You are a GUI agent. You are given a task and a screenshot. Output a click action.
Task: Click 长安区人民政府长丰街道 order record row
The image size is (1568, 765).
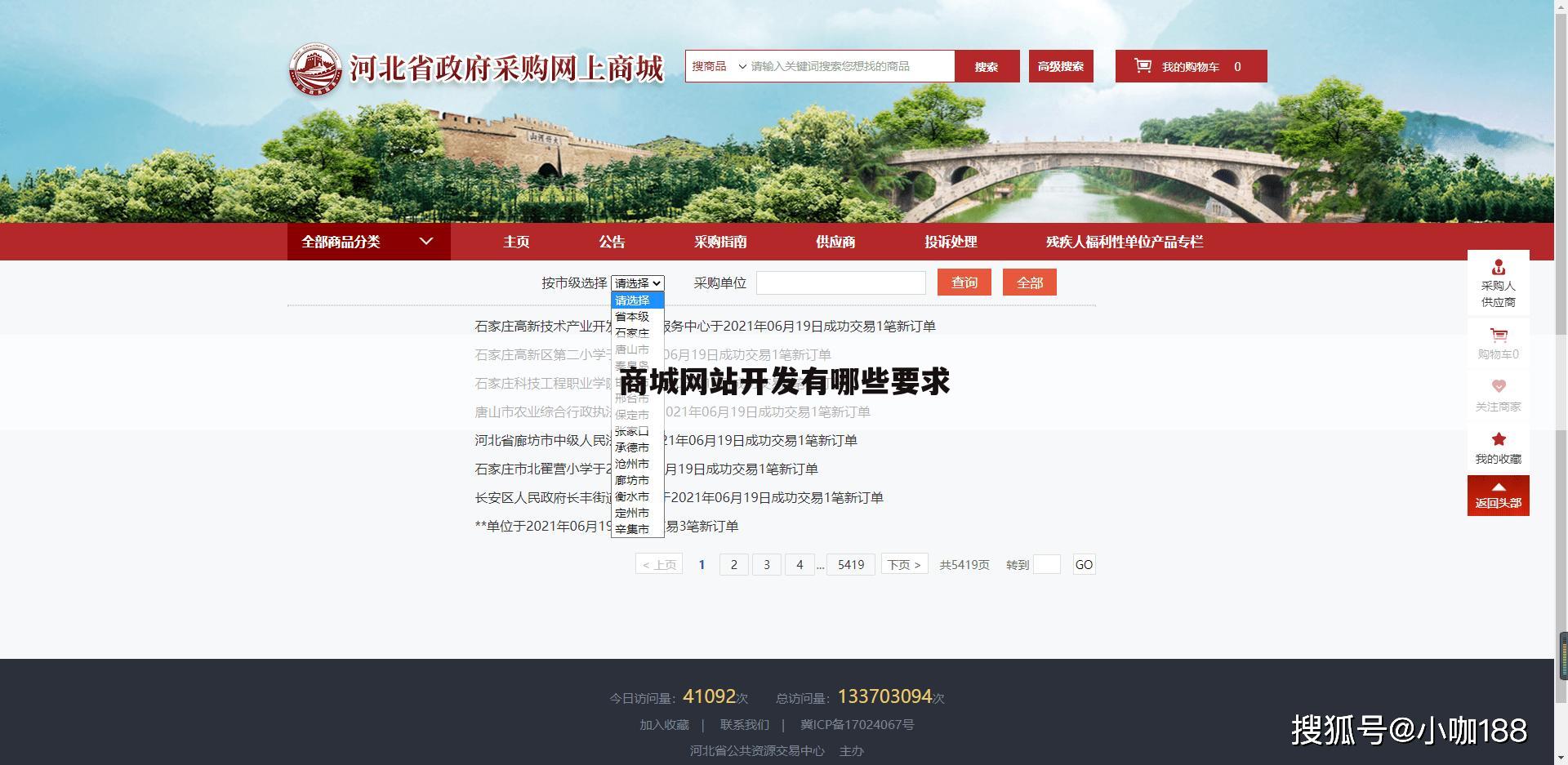coord(679,497)
